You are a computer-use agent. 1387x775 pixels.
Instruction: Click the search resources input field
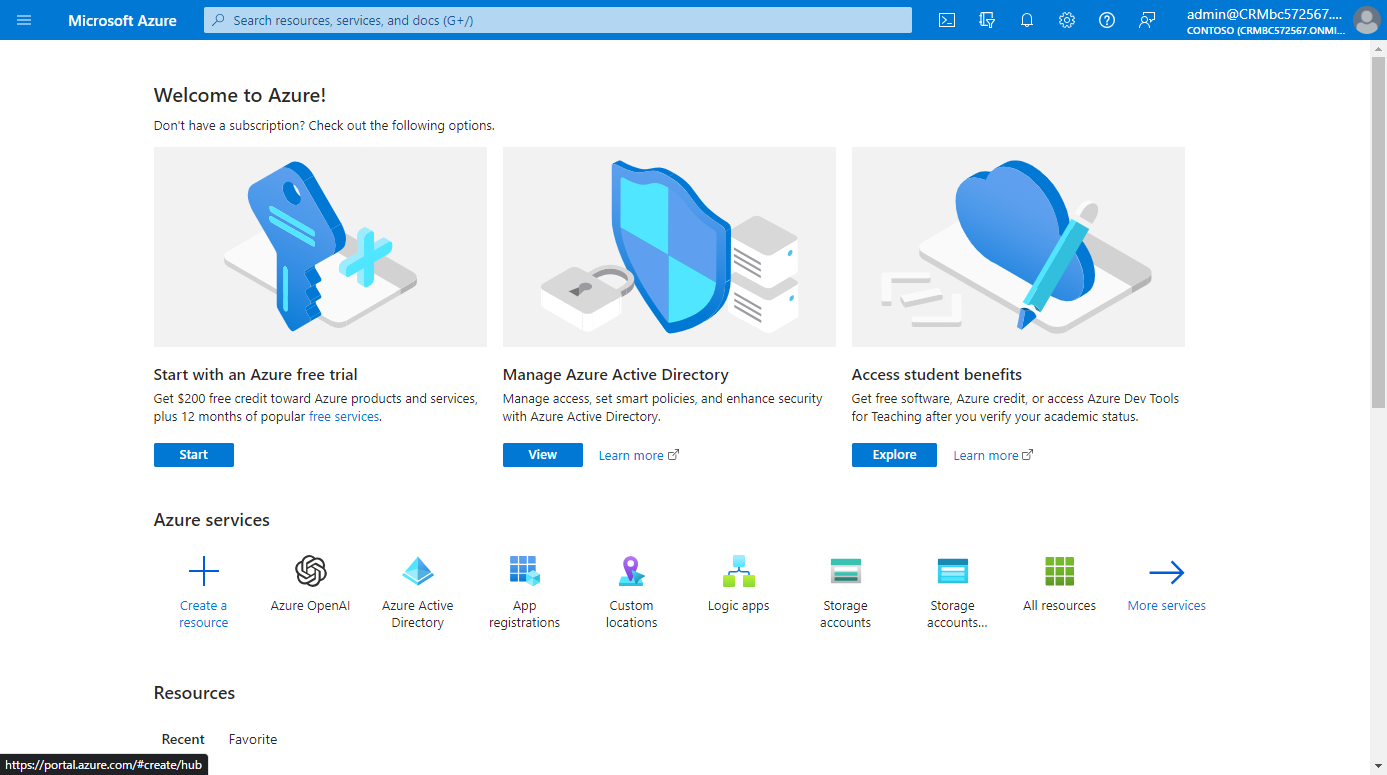coord(556,19)
